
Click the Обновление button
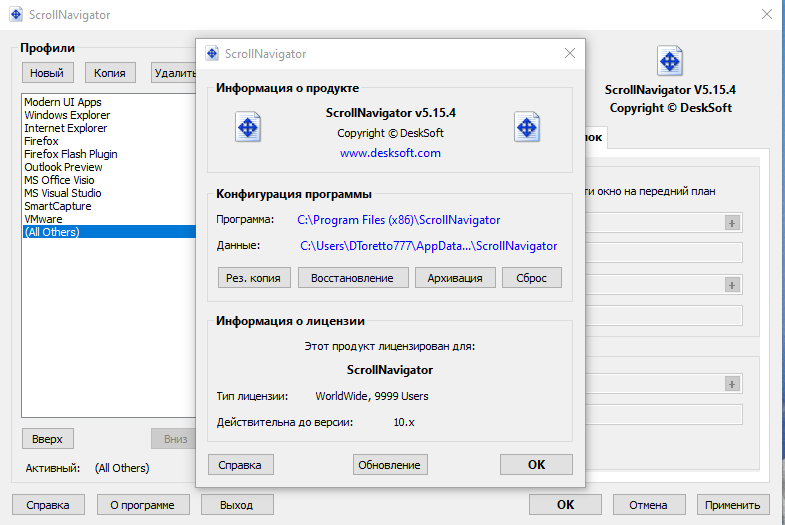390,465
